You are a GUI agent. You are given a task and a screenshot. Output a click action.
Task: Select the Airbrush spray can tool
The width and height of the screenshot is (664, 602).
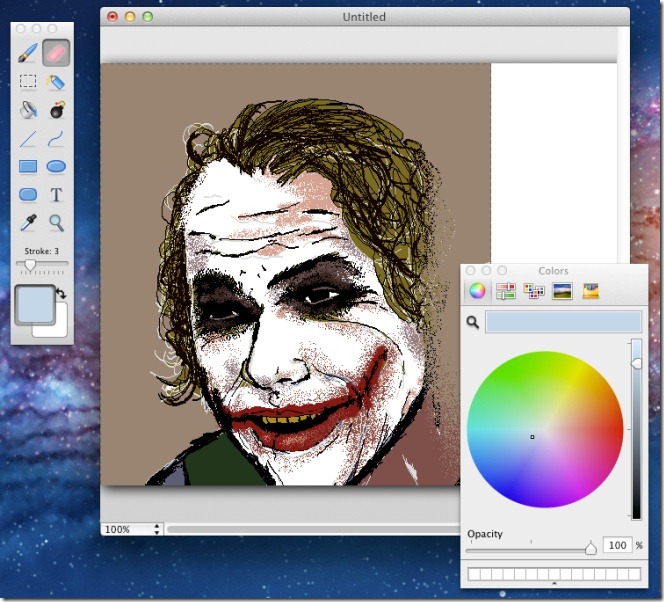[56, 81]
